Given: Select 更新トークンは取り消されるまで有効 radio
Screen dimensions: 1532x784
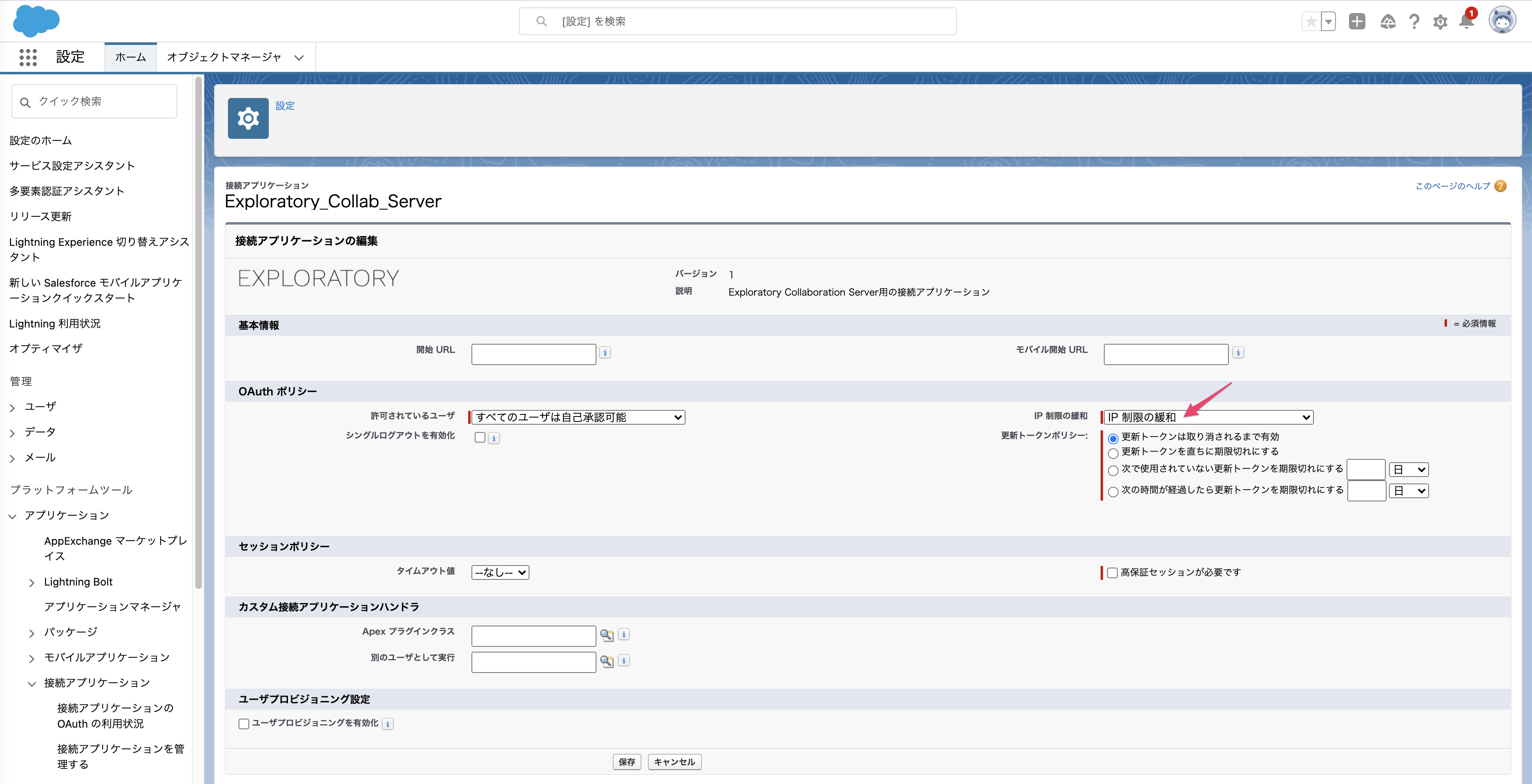Looking at the screenshot, I should point(1113,438).
